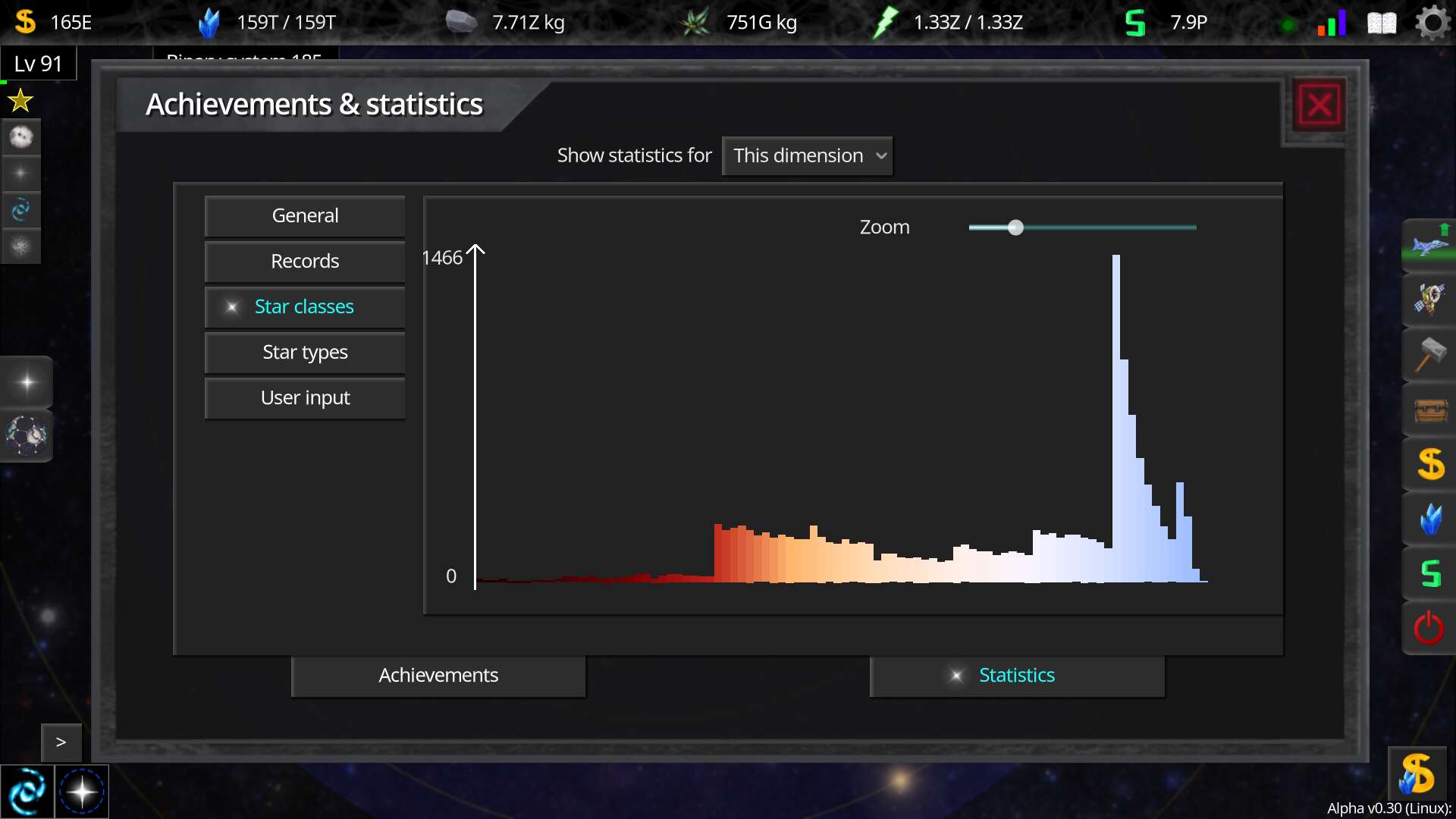Screen dimensions: 1456x819
Task: Select the green S currency icon in top bar
Action: coord(1134,23)
